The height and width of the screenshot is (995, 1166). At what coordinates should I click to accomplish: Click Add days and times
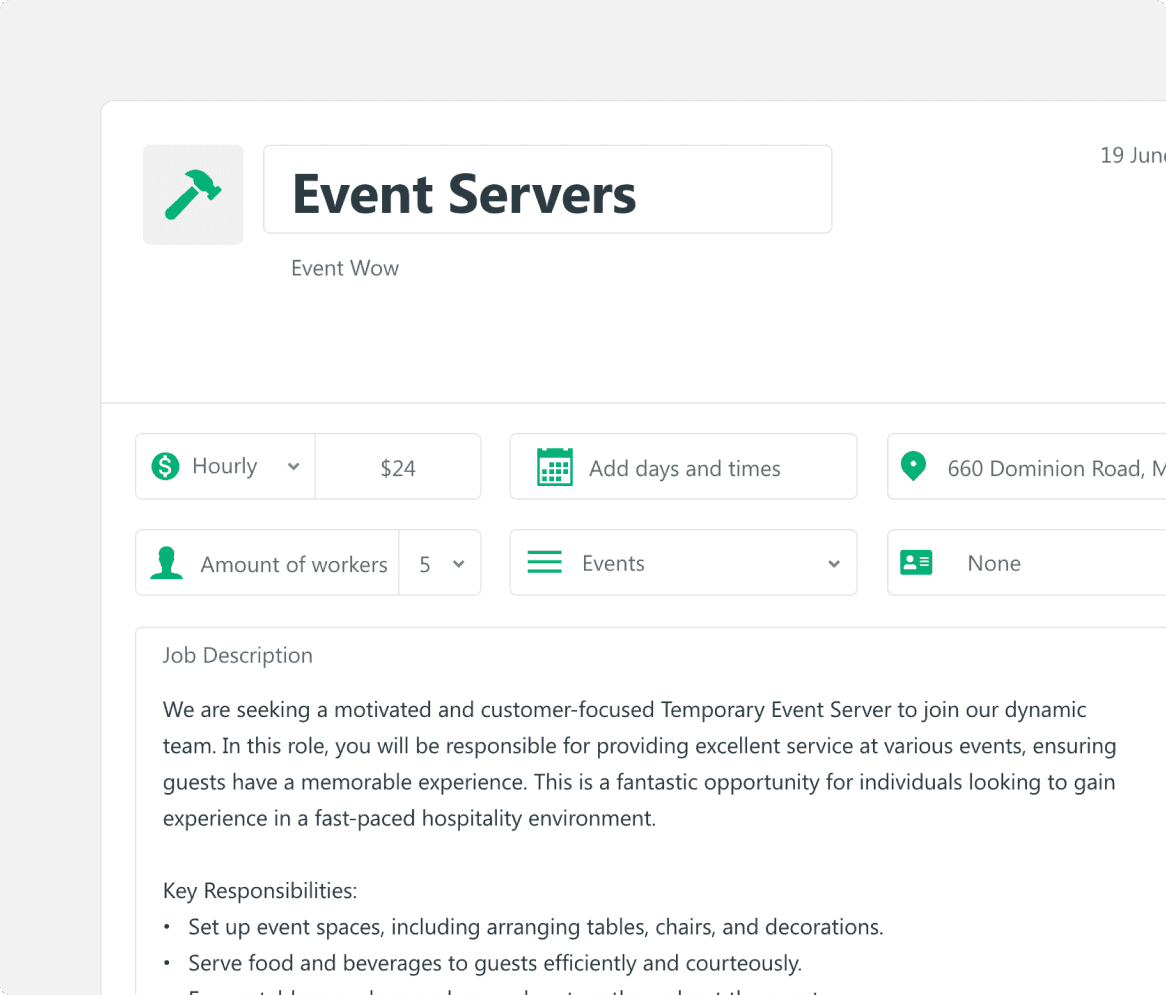click(685, 468)
